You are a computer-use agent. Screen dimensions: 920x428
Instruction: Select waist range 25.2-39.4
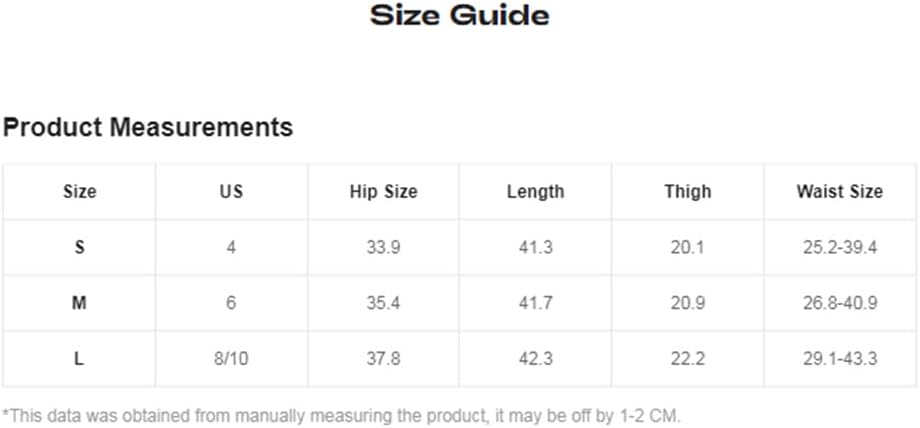coord(840,247)
